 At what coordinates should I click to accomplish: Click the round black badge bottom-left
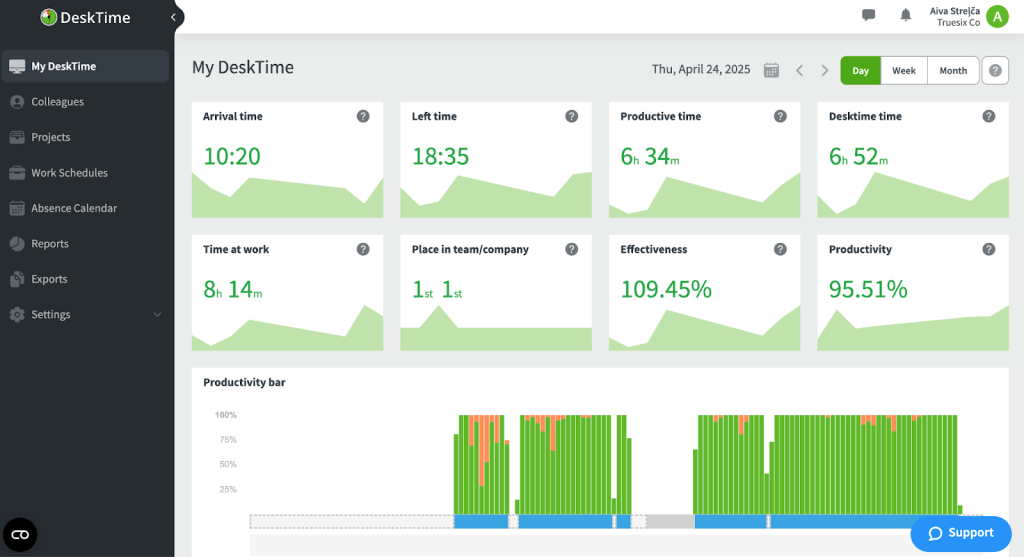click(20, 535)
